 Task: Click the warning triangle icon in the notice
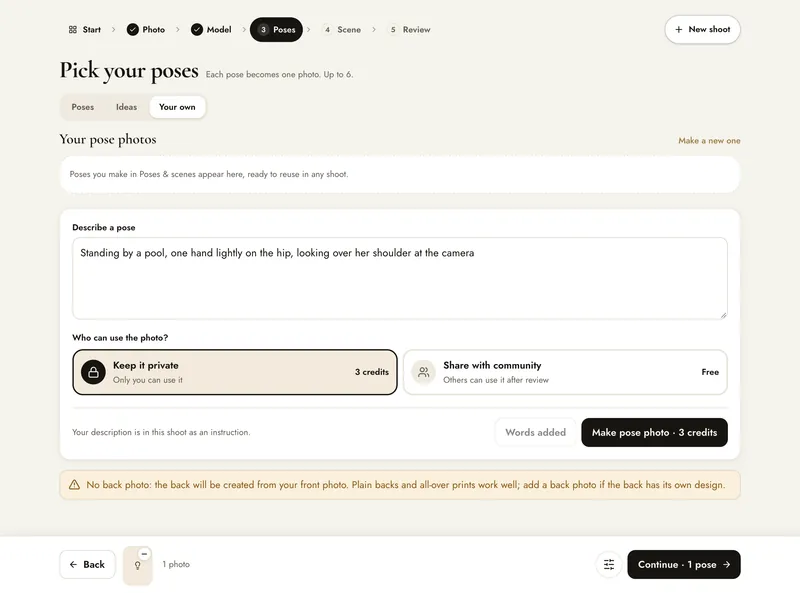74,485
